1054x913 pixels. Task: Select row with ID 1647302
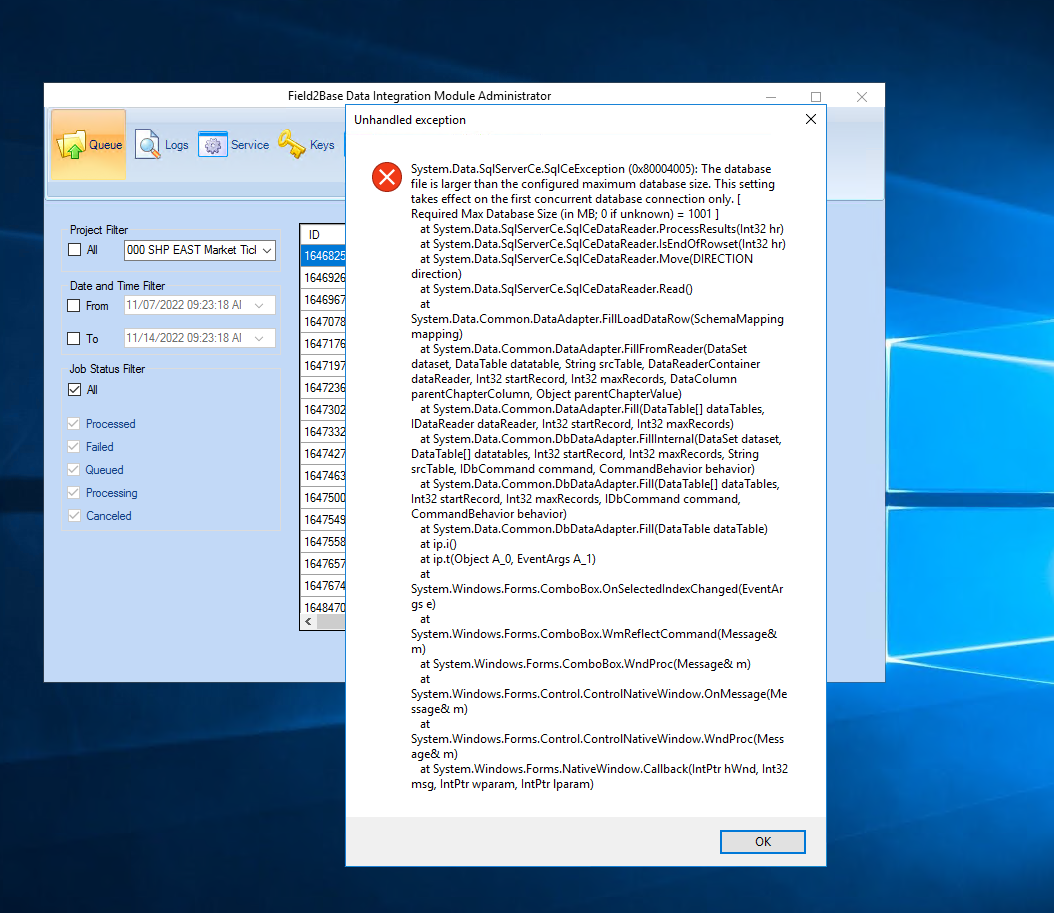point(323,409)
